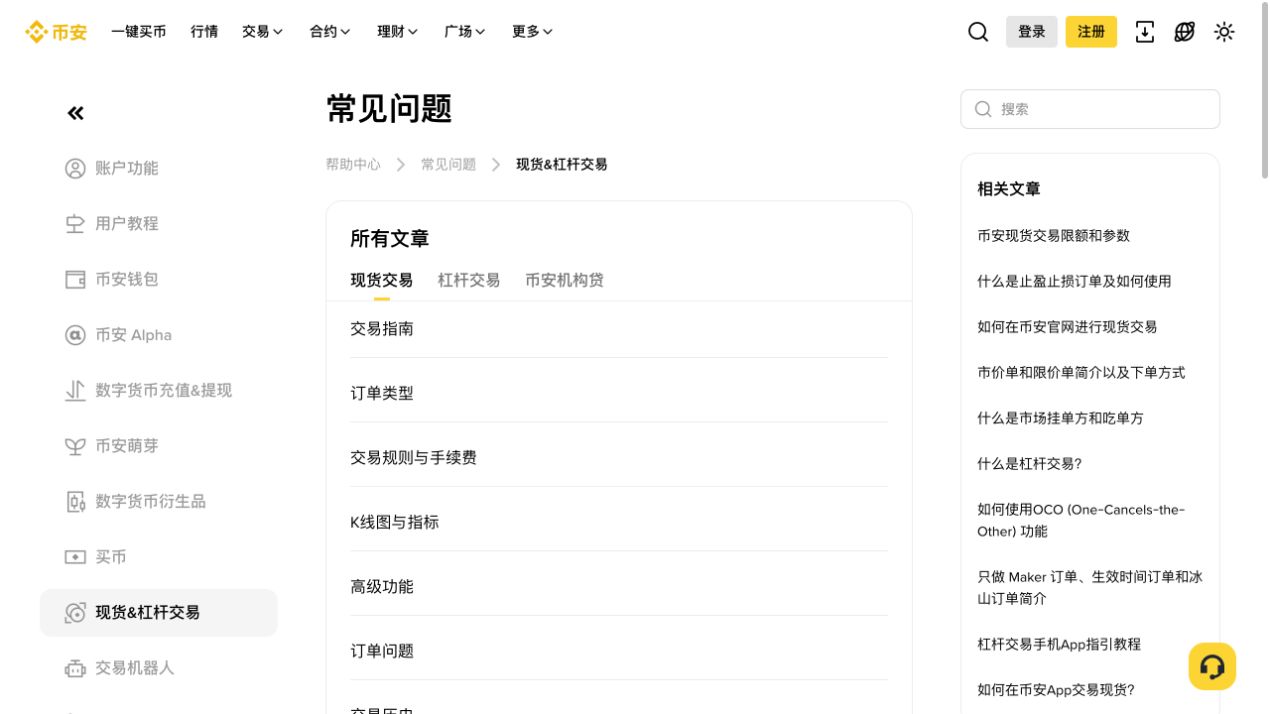Toggle the light/dark theme sun icon

tap(1224, 32)
